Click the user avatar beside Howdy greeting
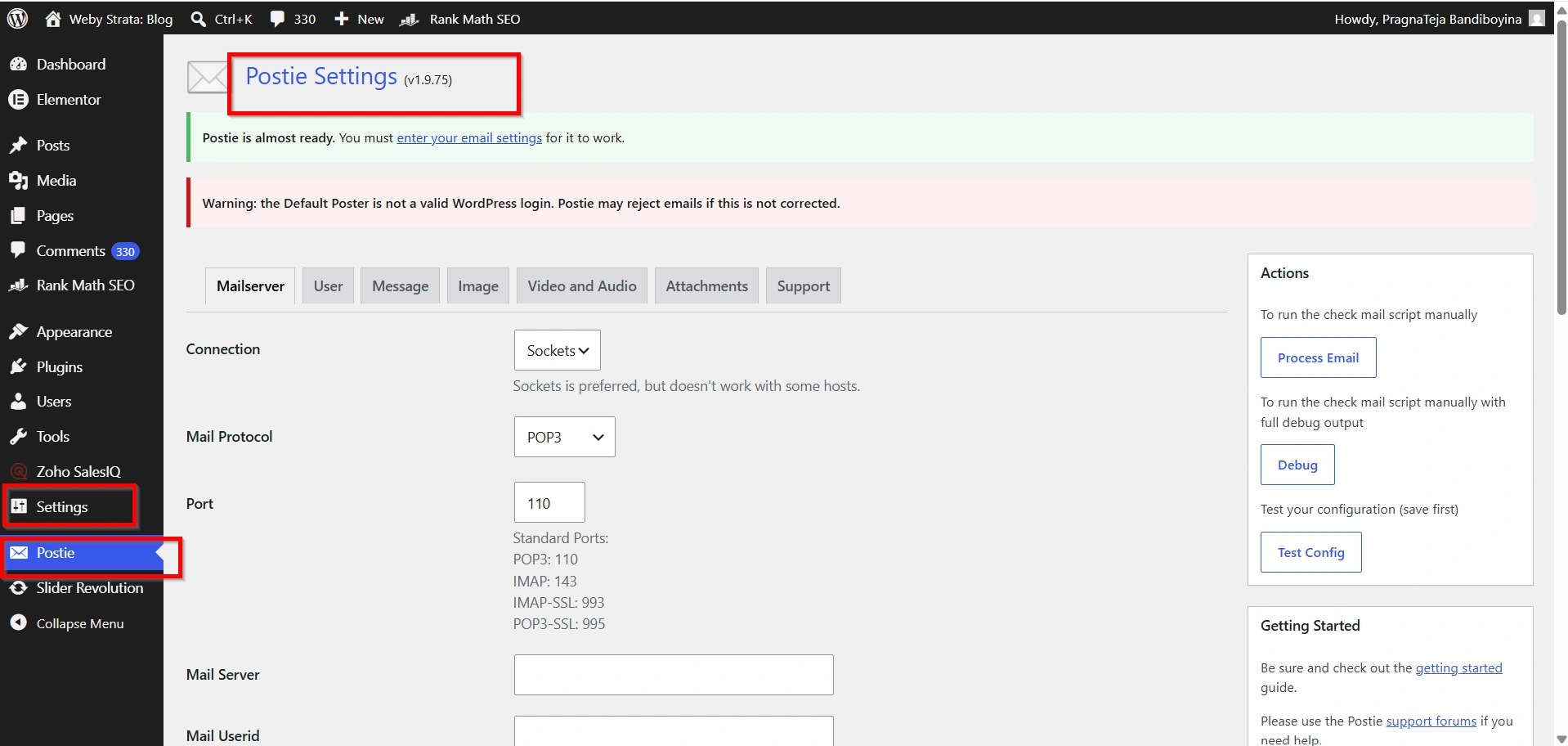 point(1537,18)
